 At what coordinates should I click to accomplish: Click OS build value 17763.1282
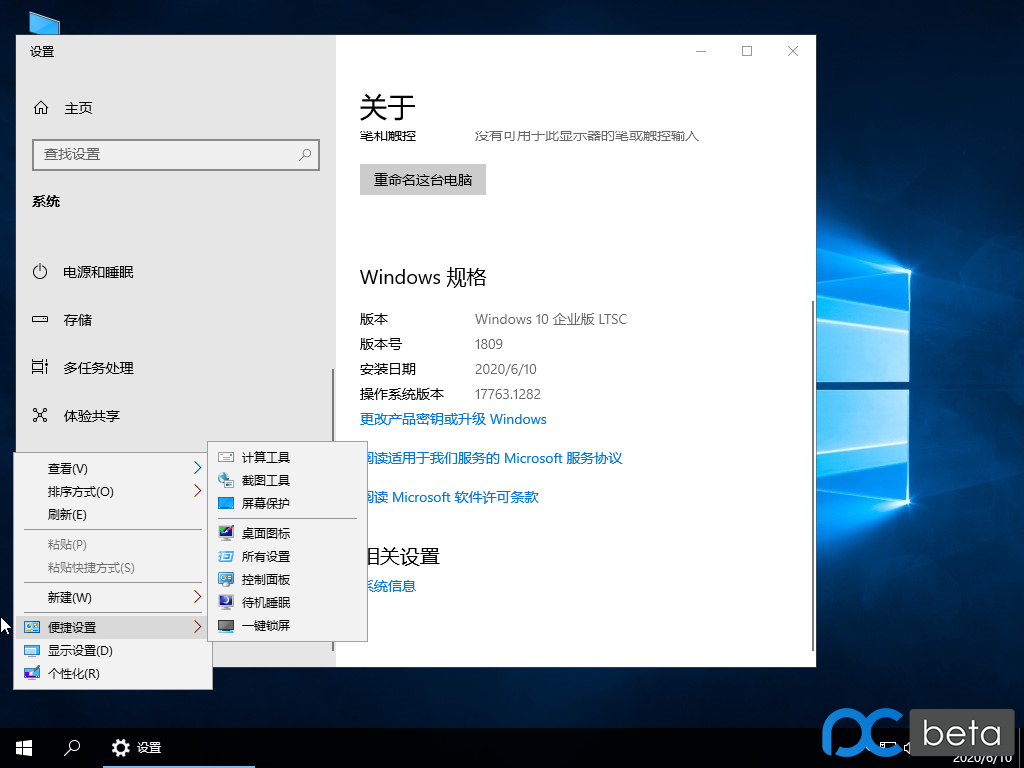click(507, 394)
